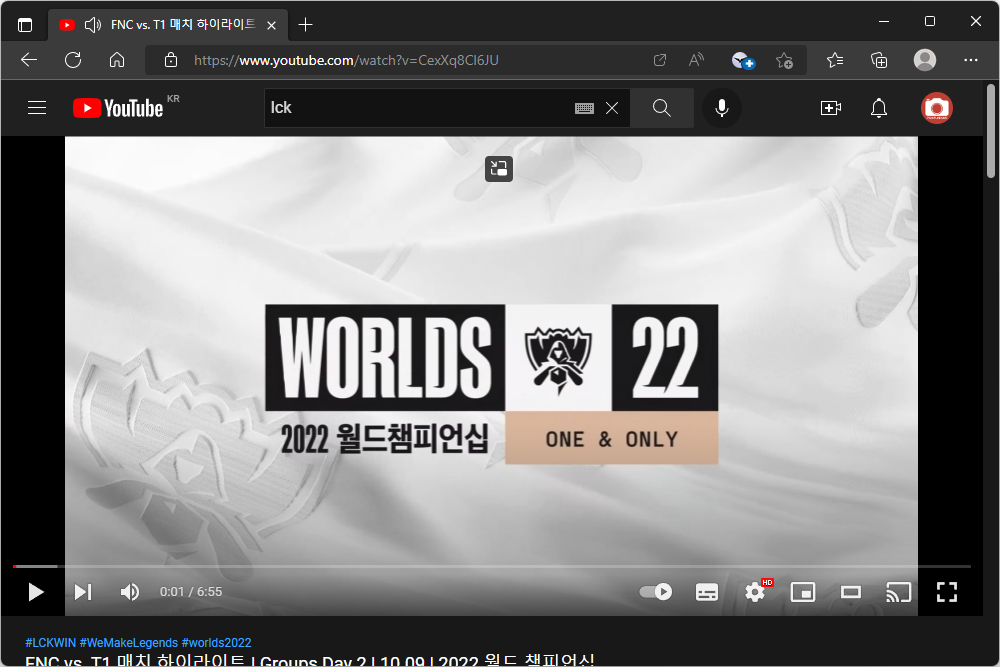Enable theater mode
The width and height of the screenshot is (1000, 667).
tap(851, 592)
